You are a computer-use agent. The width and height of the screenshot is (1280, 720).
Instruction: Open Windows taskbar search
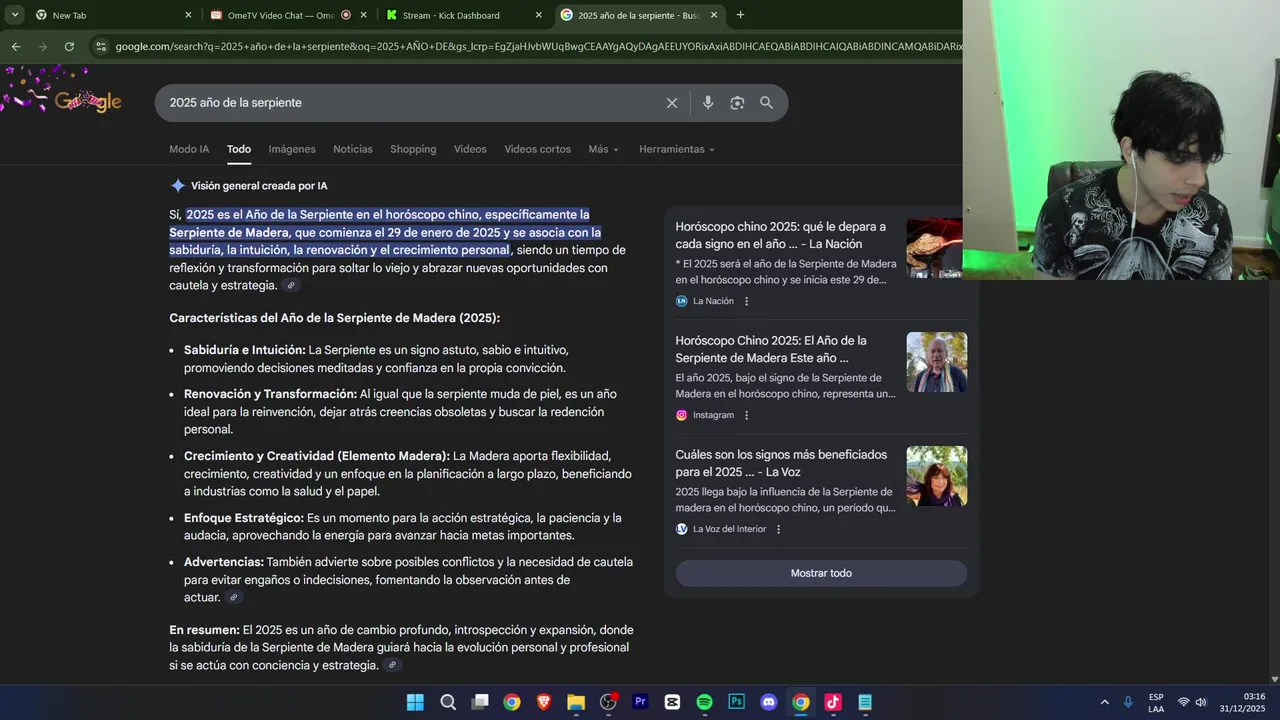(448, 702)
